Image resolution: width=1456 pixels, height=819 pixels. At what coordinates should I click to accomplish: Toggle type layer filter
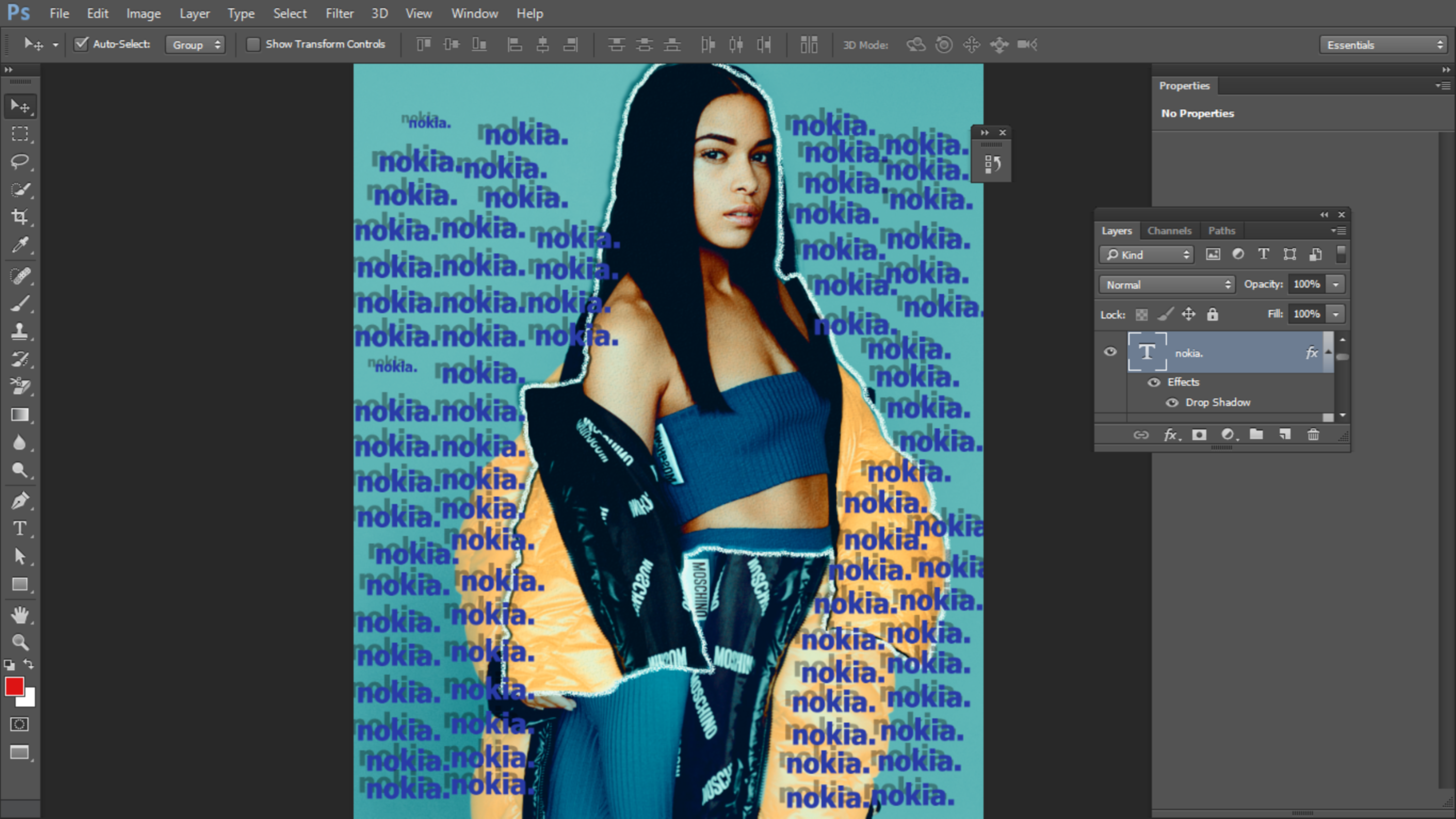click(1263, 254)
